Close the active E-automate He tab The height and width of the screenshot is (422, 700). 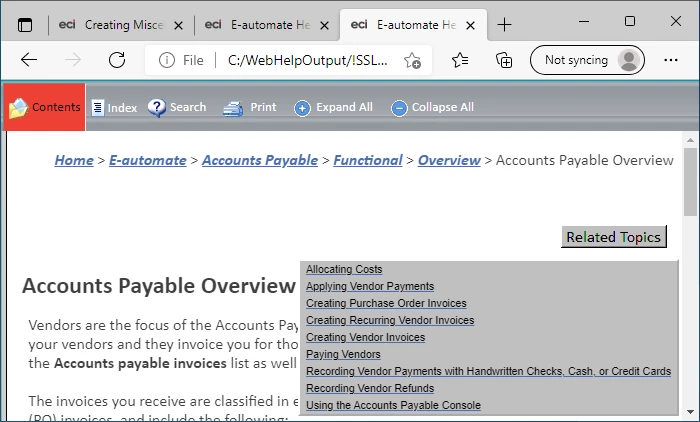tap(470, 25)
